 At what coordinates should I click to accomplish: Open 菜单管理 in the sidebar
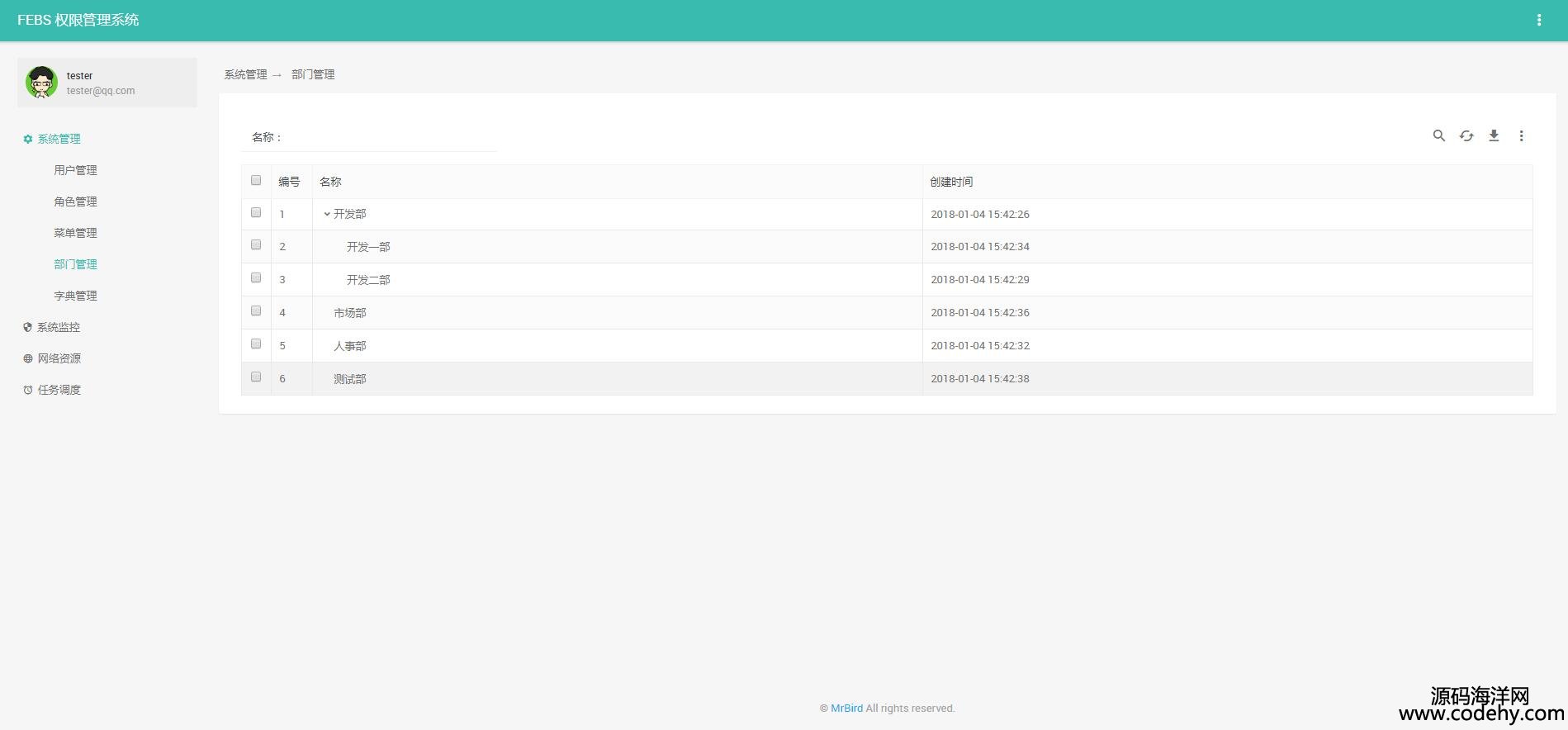(x=75, y=233)
